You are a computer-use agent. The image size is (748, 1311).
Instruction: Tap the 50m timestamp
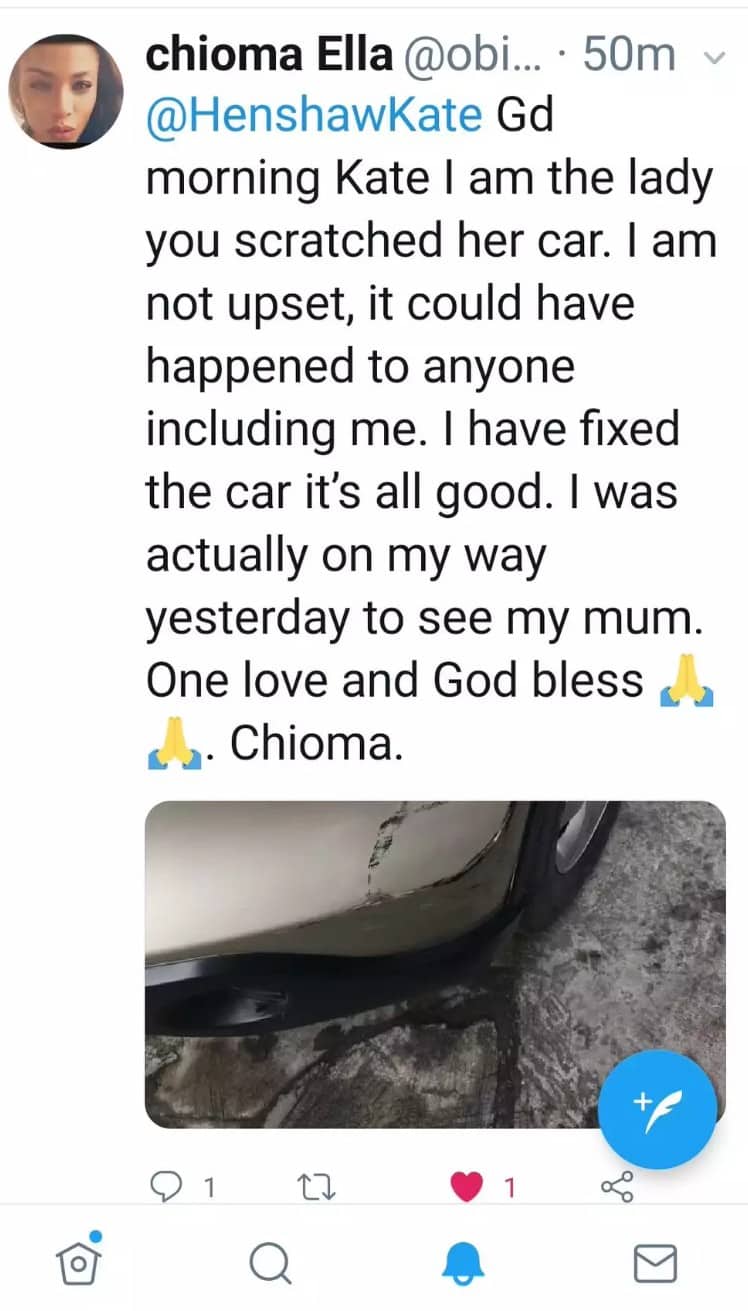pyautogui.click(x=628, y=55)
